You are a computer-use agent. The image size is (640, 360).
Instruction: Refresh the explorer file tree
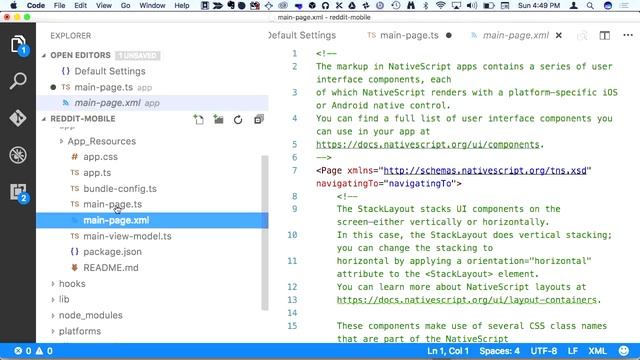[x=238, y=120]
